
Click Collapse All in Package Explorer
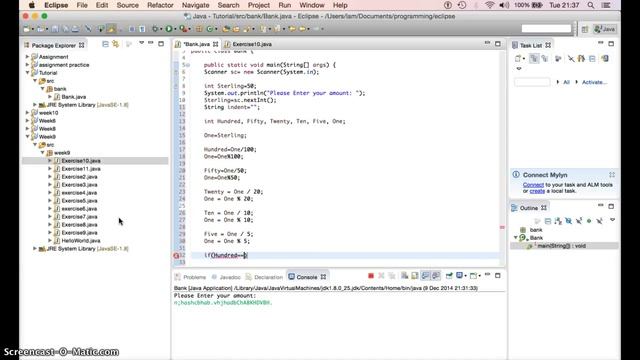pos(105,44)
